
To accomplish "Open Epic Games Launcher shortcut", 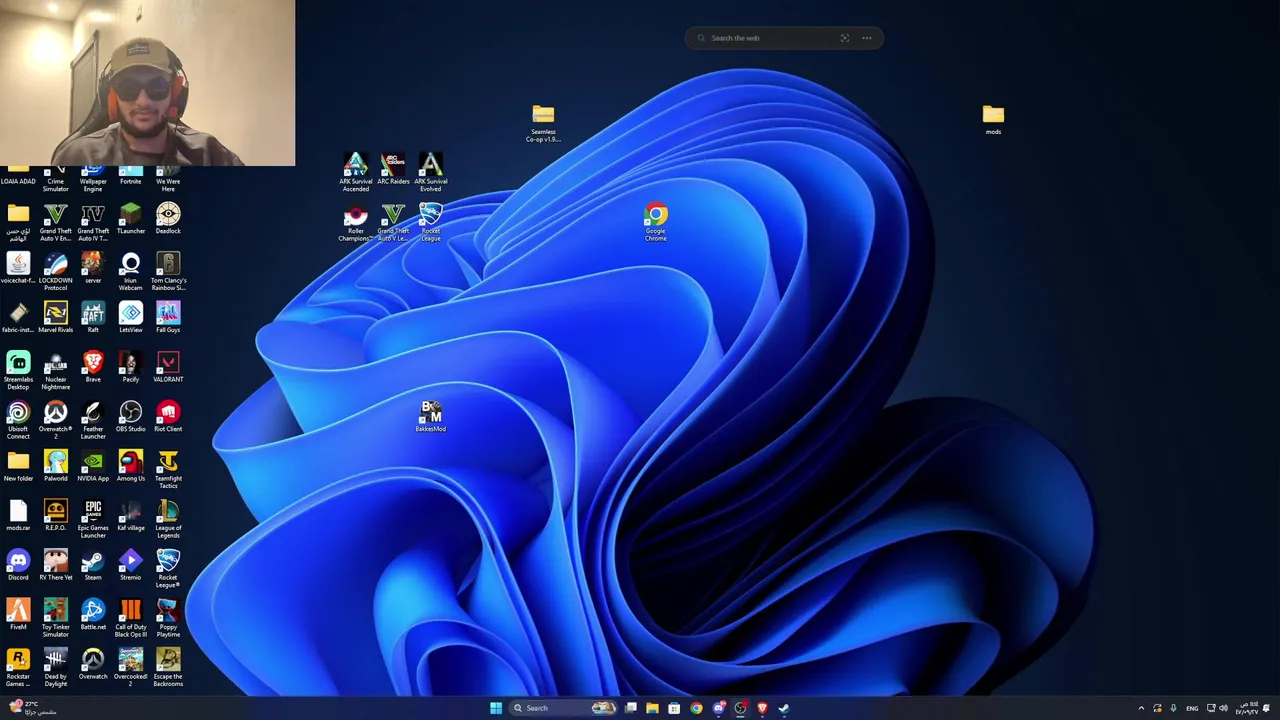I will click(x=93, y=519).
